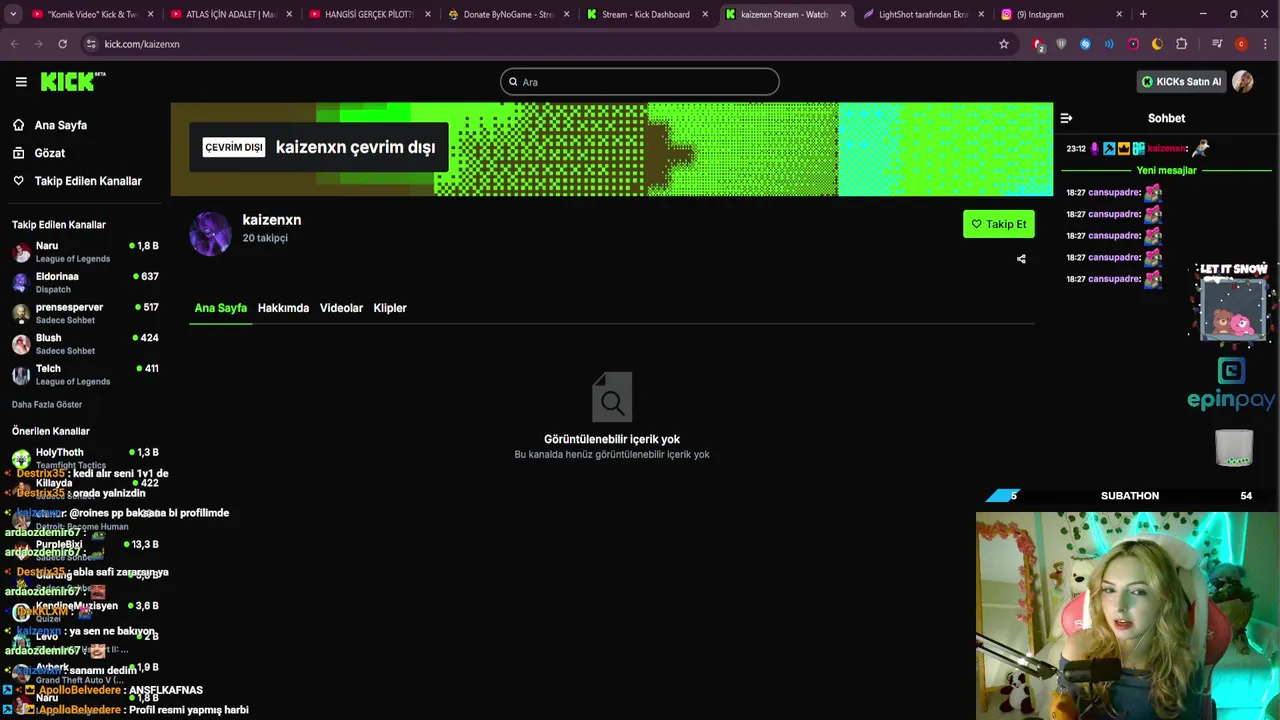1280x720 pixels.
Task: Click KICKs Satın Al button
Action: click(x=1182, y=82)
